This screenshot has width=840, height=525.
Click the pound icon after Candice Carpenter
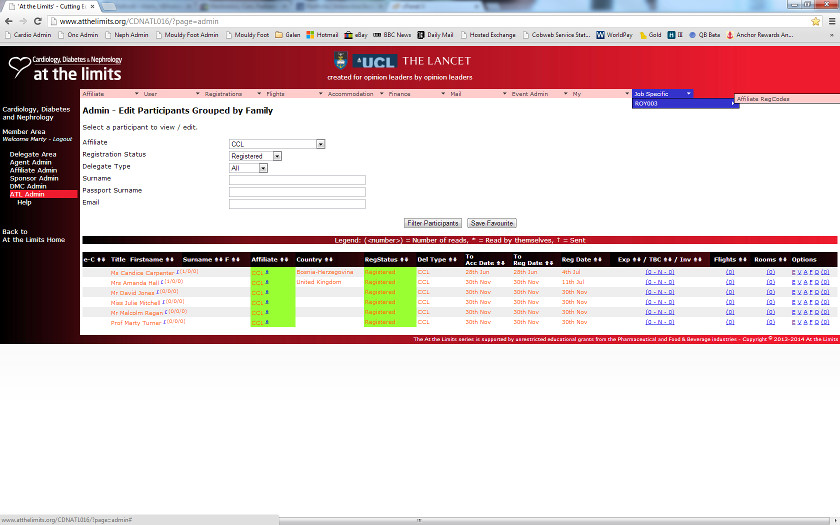click(x=178, y=272)
